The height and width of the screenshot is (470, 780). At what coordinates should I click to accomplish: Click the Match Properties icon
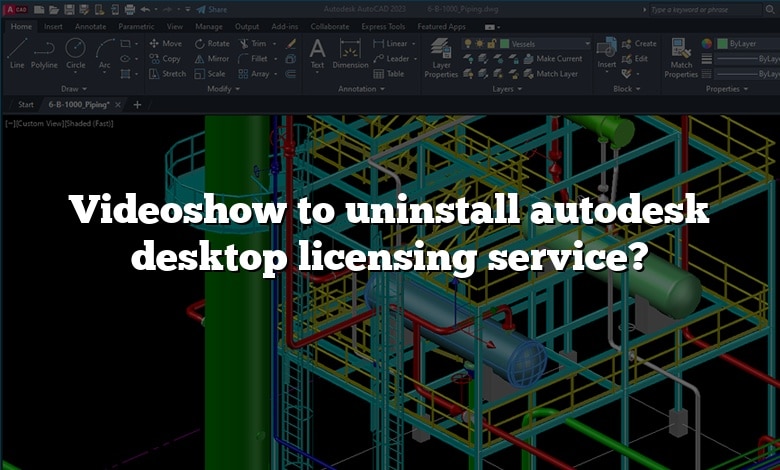(681, 58)
